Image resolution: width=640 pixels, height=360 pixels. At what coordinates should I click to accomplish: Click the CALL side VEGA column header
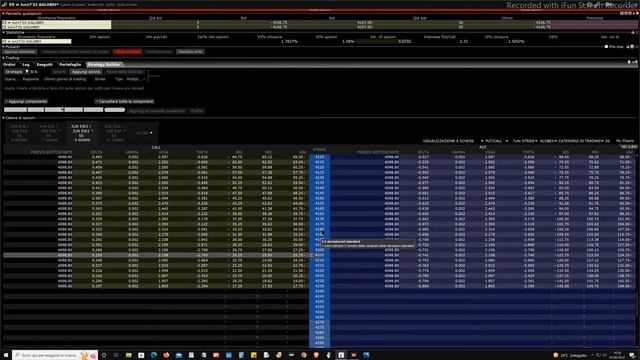pyautogui.click(x=163, y=152)
